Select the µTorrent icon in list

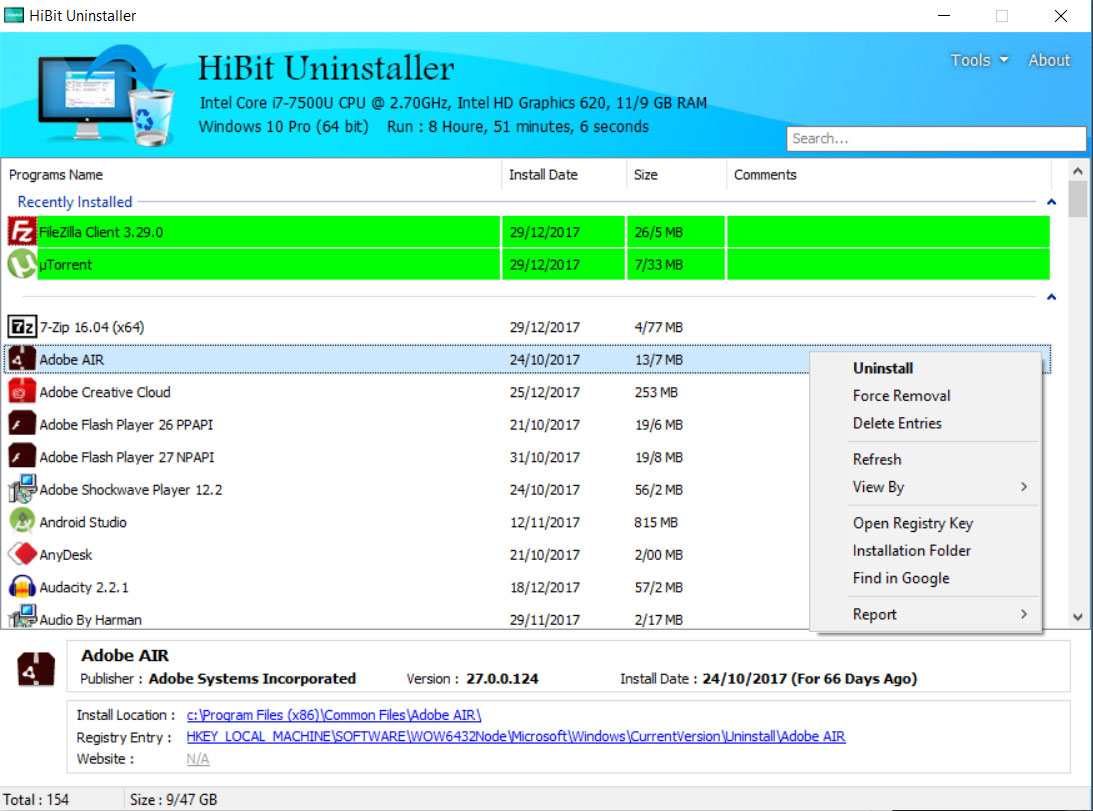[x=22, y=265]
